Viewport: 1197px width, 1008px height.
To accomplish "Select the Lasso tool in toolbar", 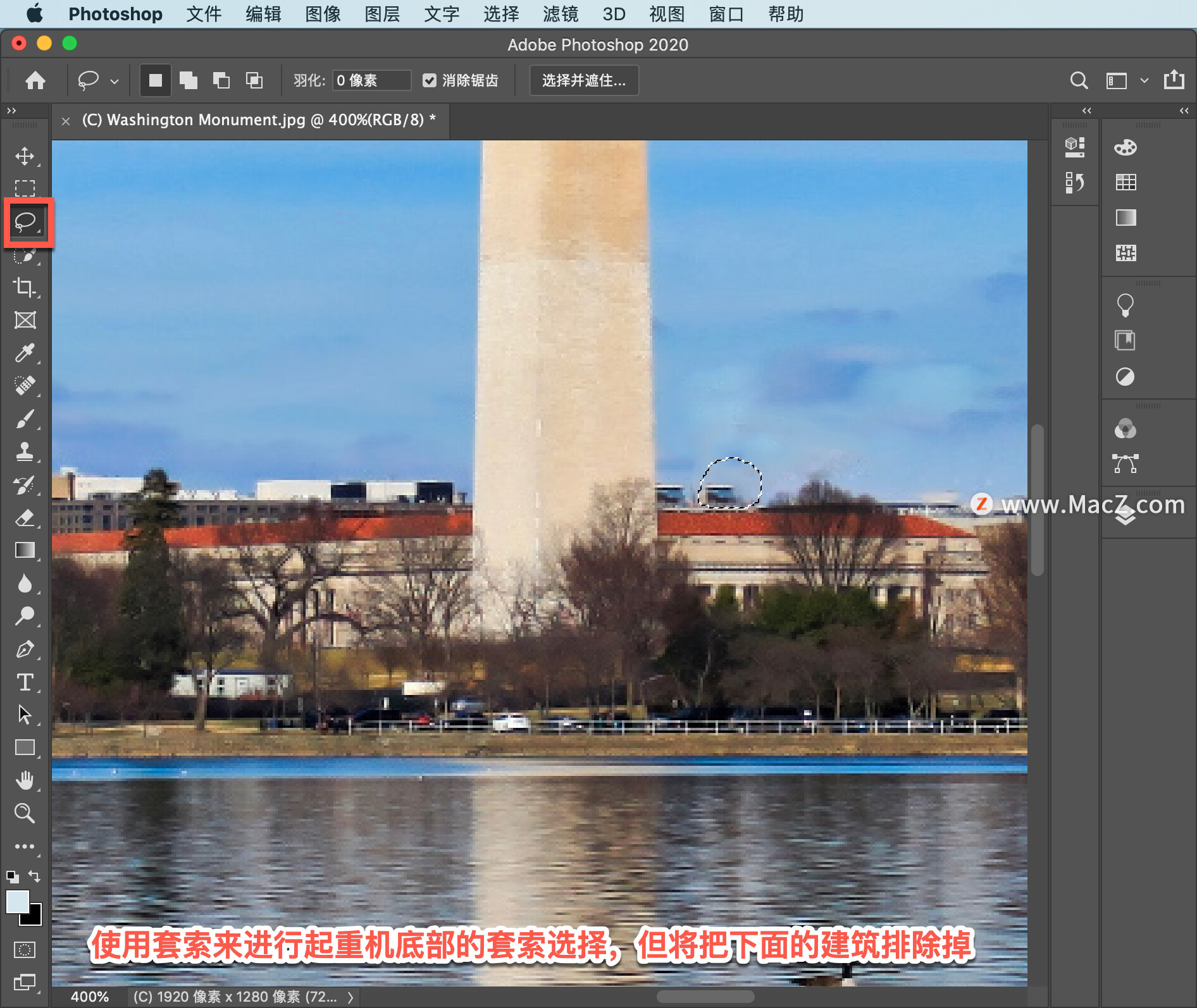I will pos(26,222).
